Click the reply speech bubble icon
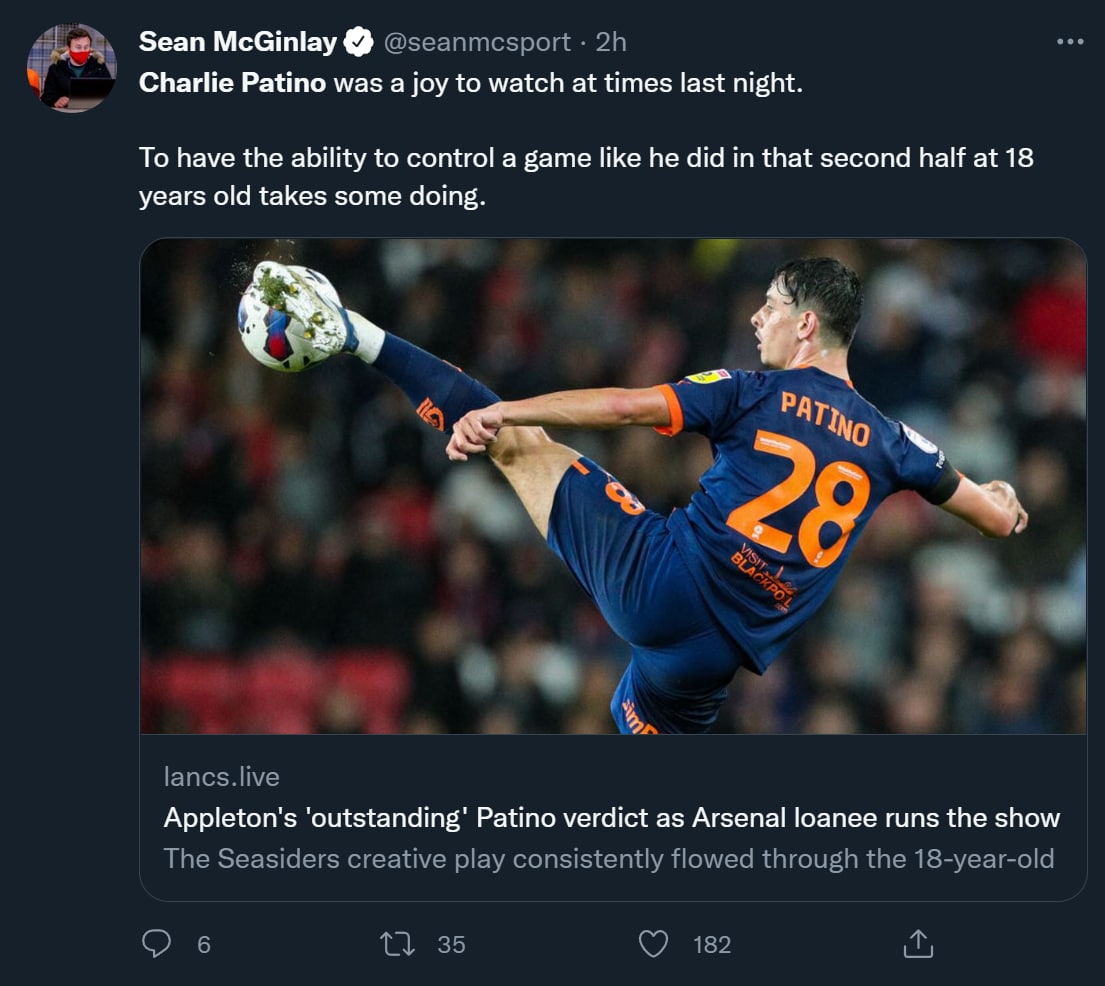 coord(156,944)
